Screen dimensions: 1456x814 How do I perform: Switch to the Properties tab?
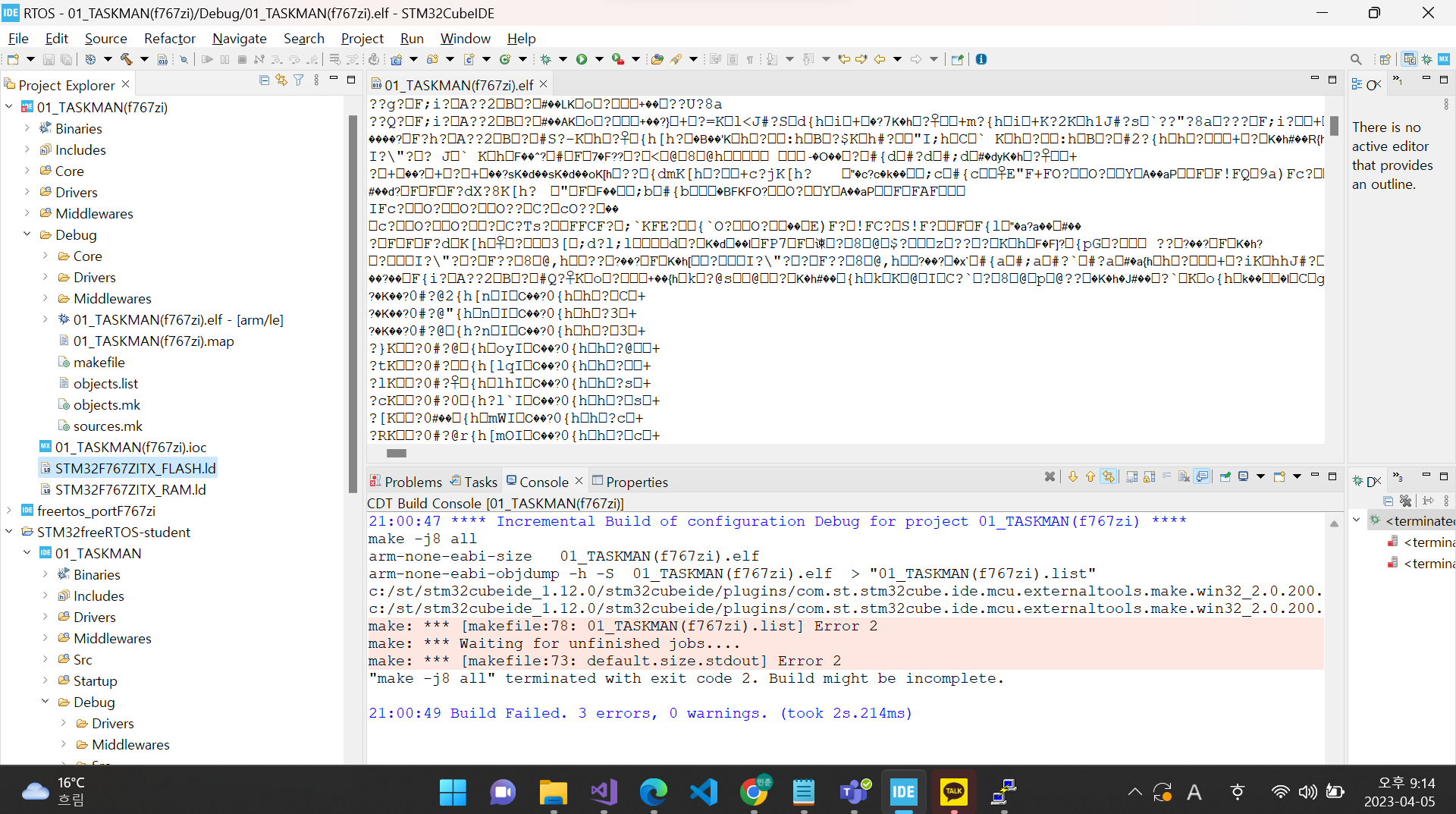(x=630, y=482)
